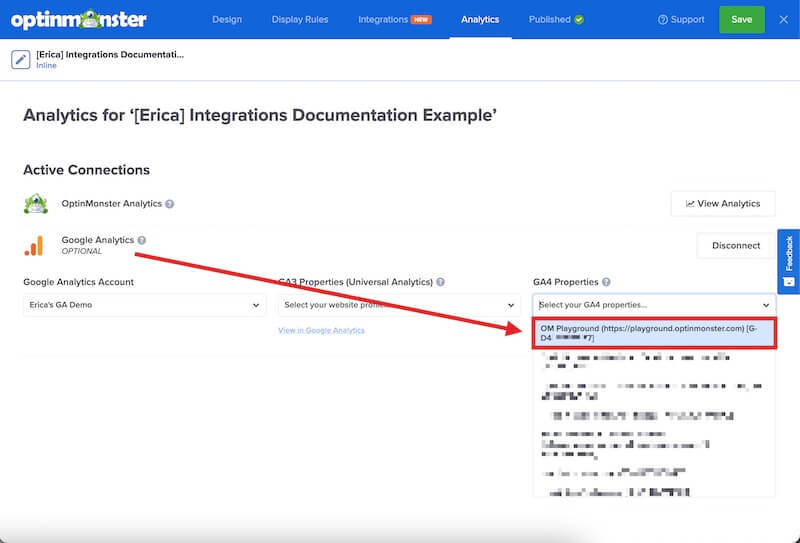The height and width of the screenshot is (543, 800).
Task: Click the Support question mark icon
Action: [x=662, y=19]
